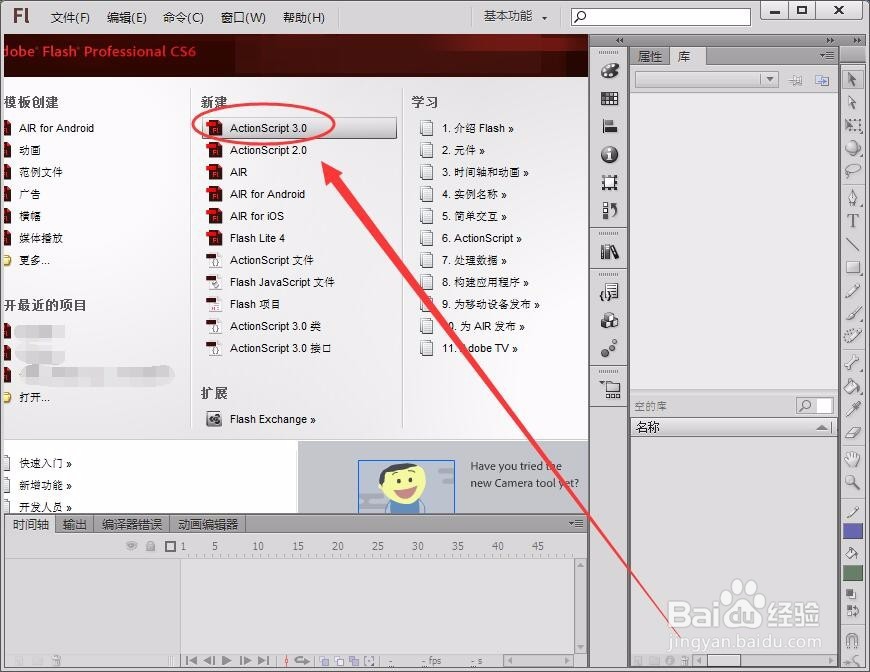Toggle Edit Multiple Frames button
The width and height of the screenshot is (870, 672).
click(354, 661)
